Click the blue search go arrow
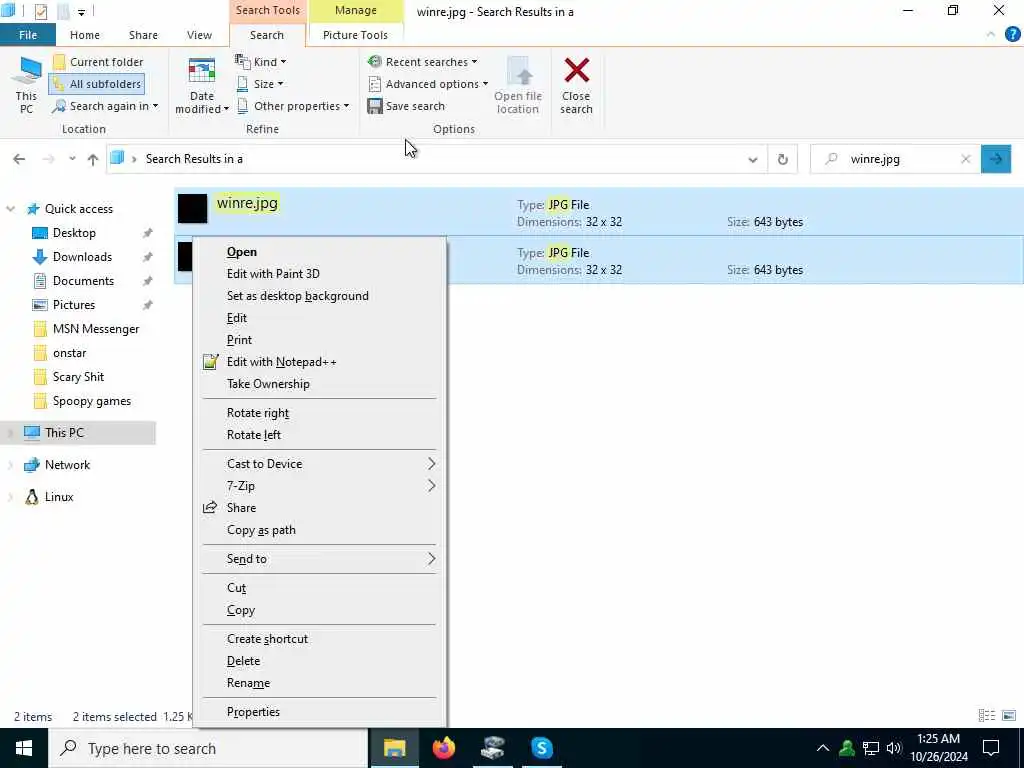The width and height of the screenshot is (1024, 768). 996,159
